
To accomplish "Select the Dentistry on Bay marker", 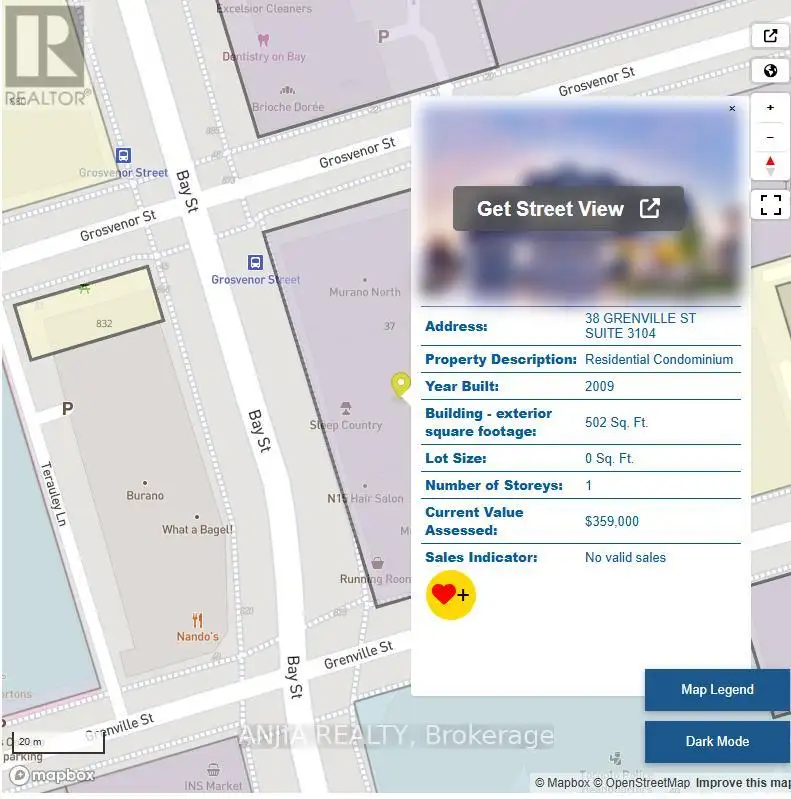I will point(263,40).
